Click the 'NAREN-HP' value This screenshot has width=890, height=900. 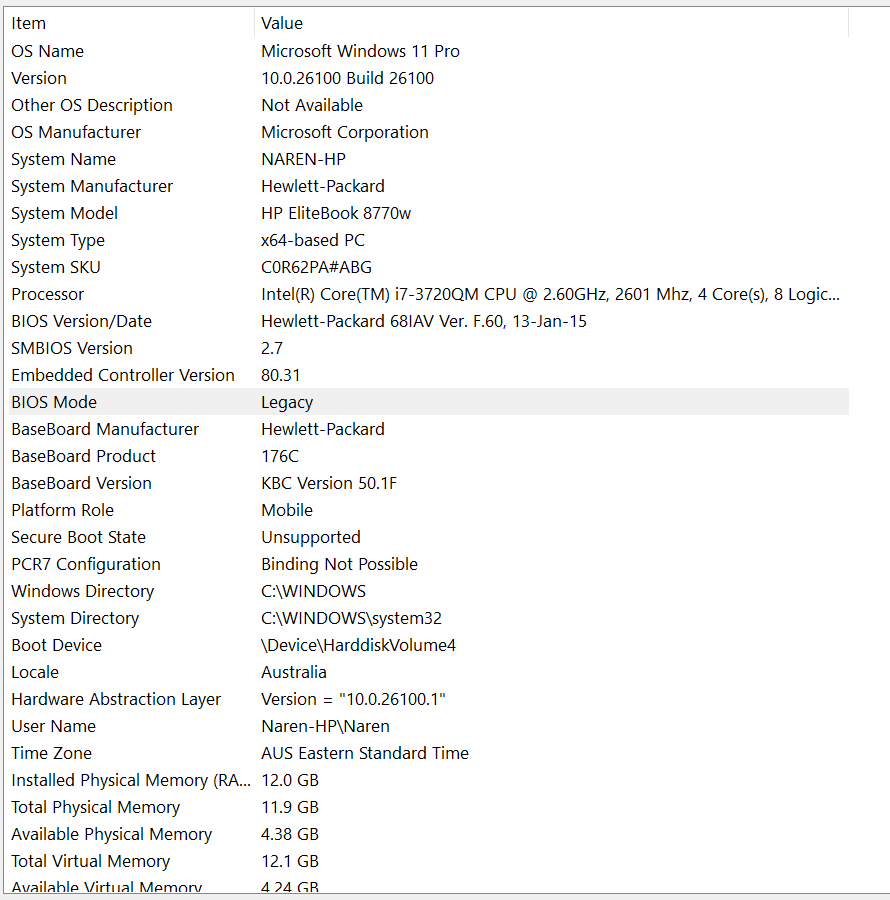(304, 159)
